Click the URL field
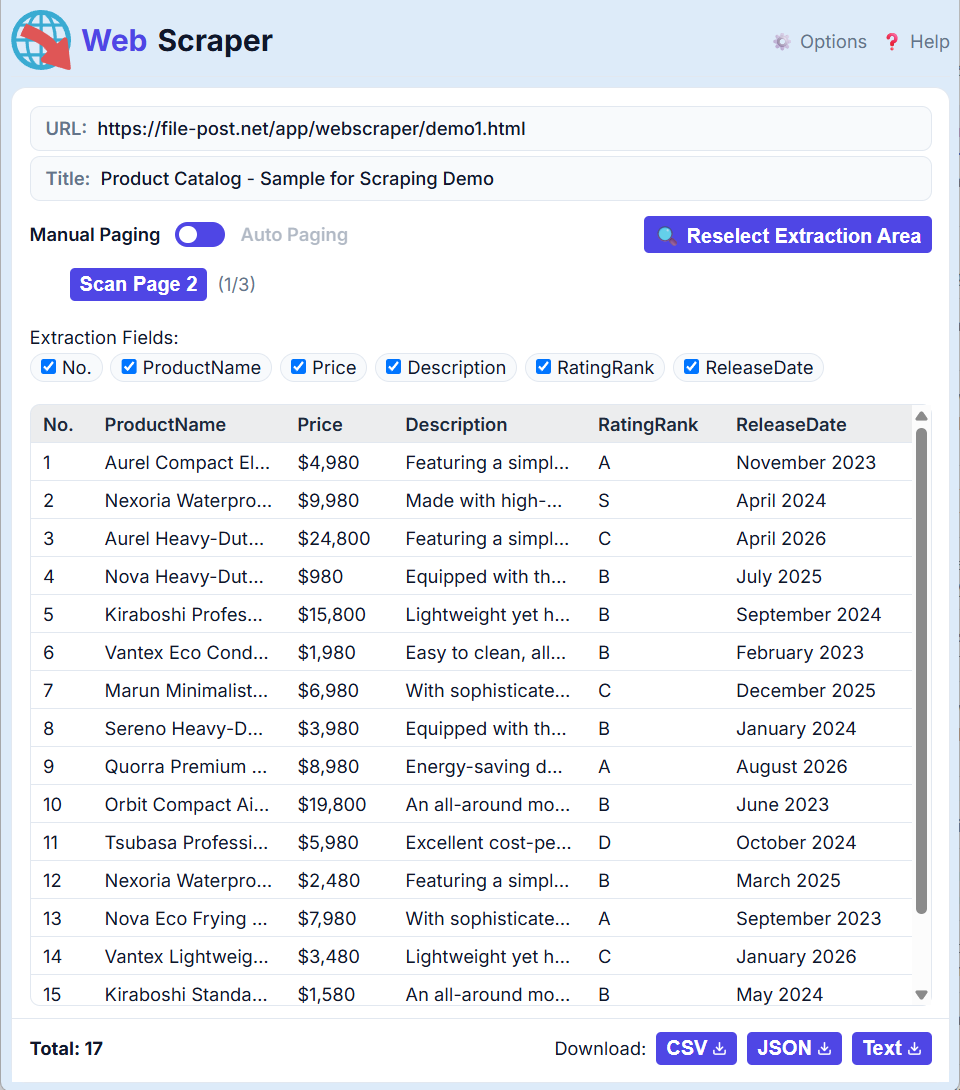This screenshot has height=1090, width=960. tap(481, 129)
